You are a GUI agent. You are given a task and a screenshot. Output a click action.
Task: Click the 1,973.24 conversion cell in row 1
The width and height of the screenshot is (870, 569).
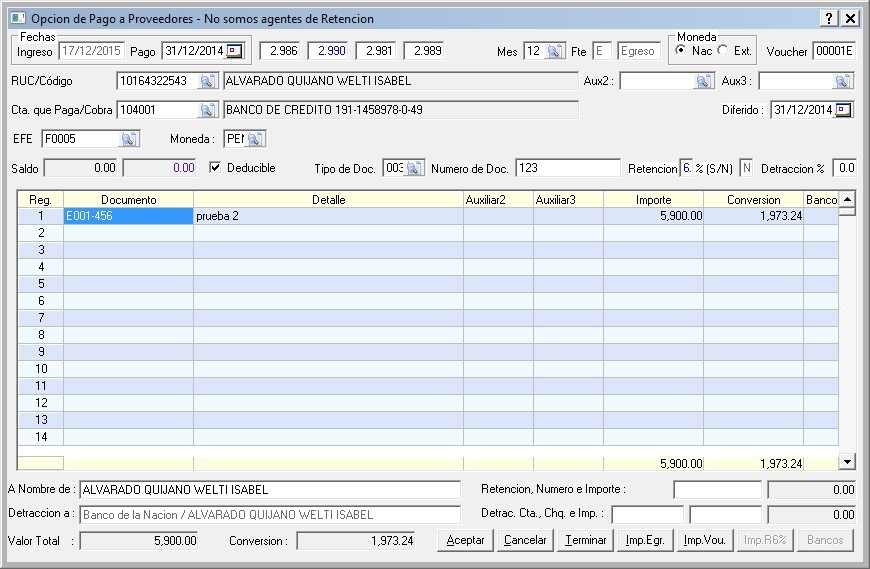click(753, 216)
